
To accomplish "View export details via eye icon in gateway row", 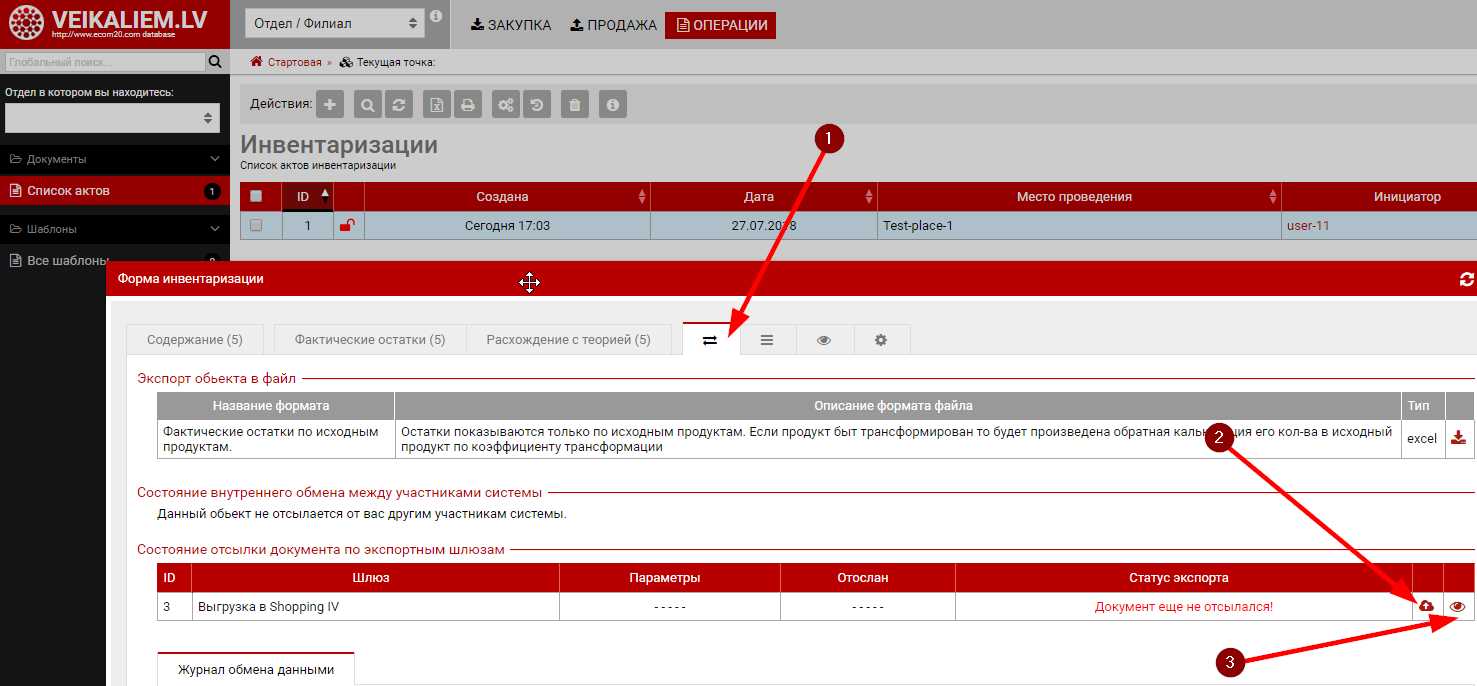I will [1458, 606].
